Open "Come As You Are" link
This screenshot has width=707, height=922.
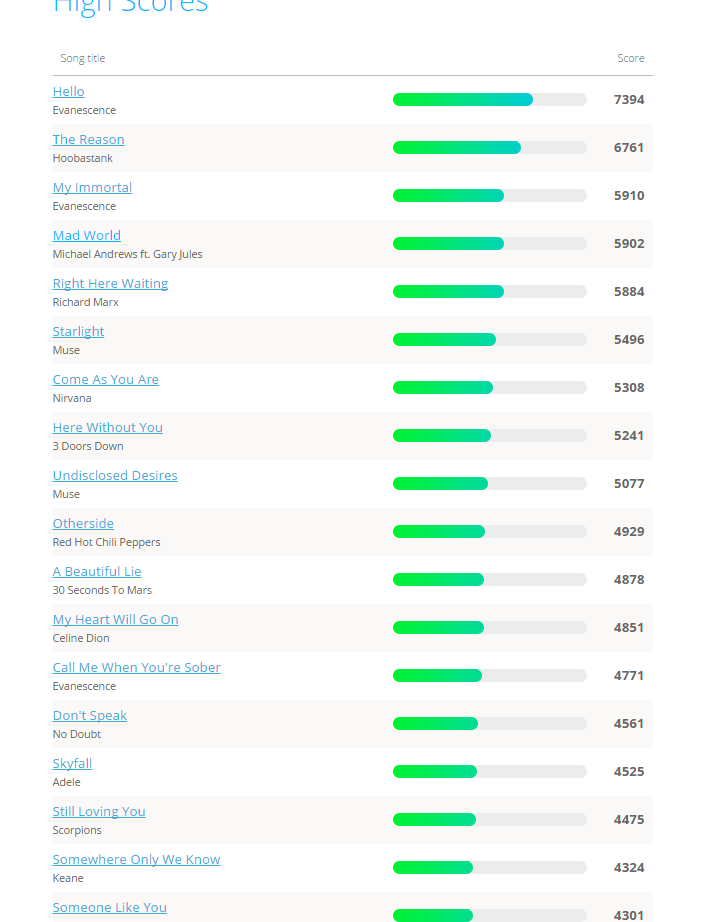[106, 380]
